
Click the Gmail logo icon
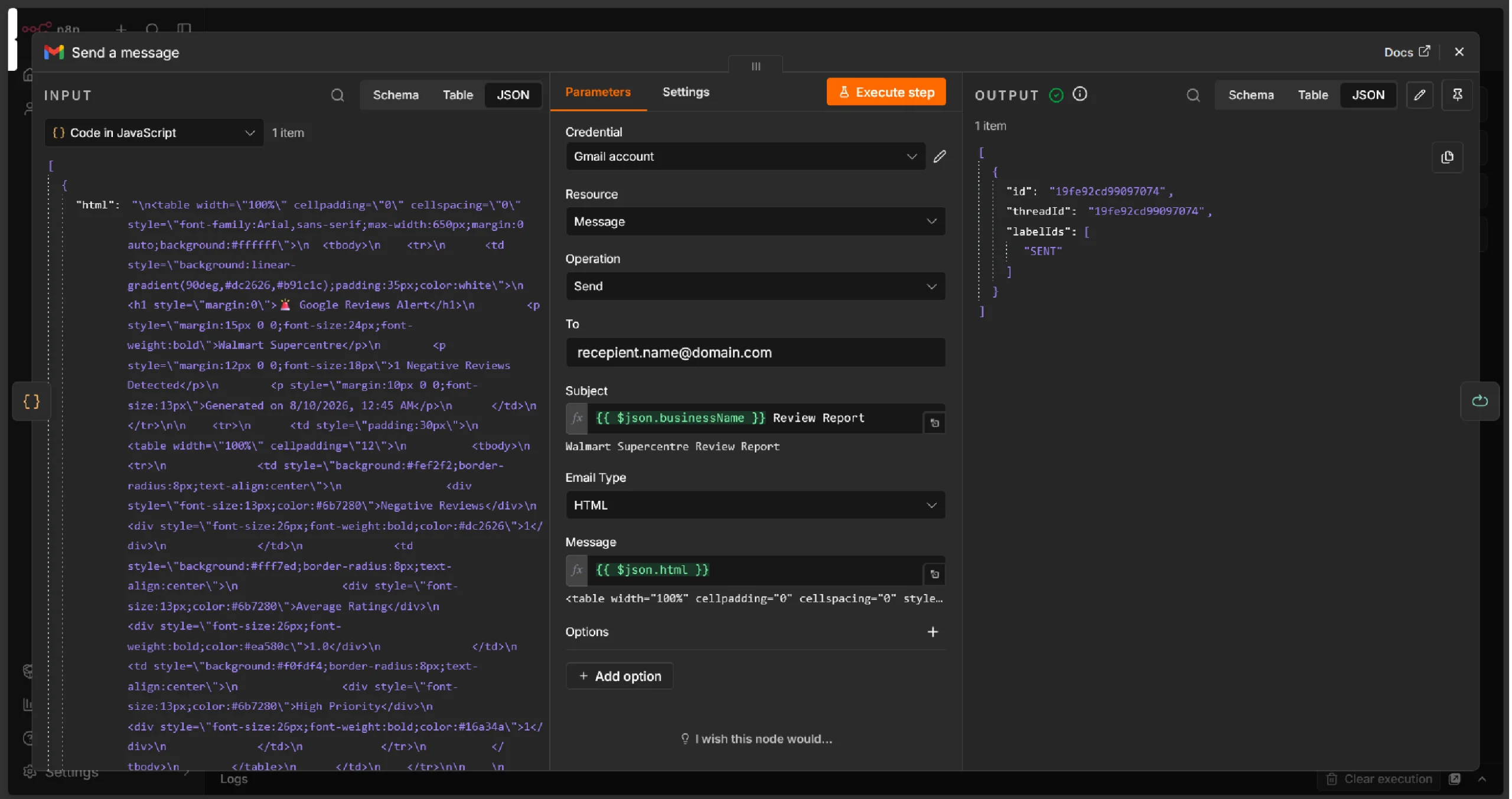[x=54, y=52]
